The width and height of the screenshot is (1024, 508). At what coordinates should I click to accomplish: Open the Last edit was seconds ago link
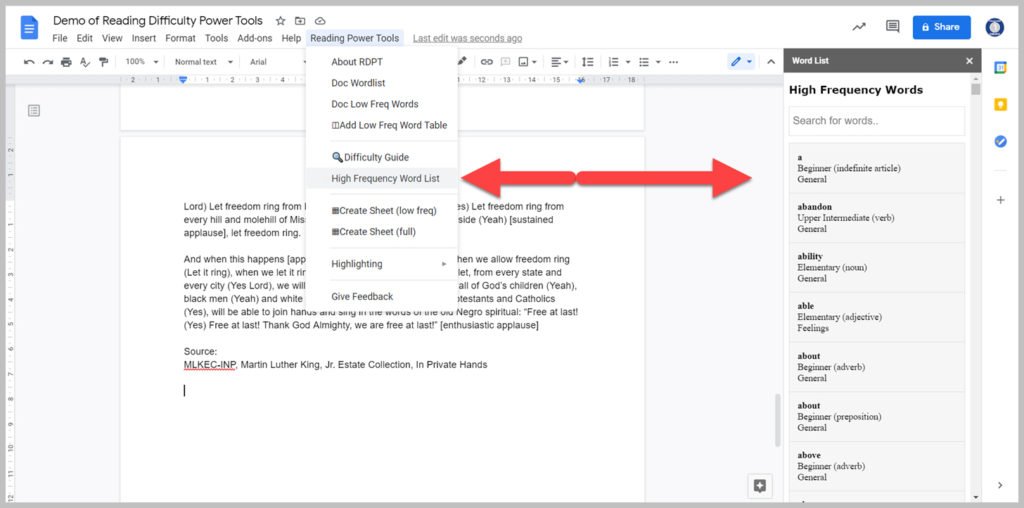tap(468, 39)
